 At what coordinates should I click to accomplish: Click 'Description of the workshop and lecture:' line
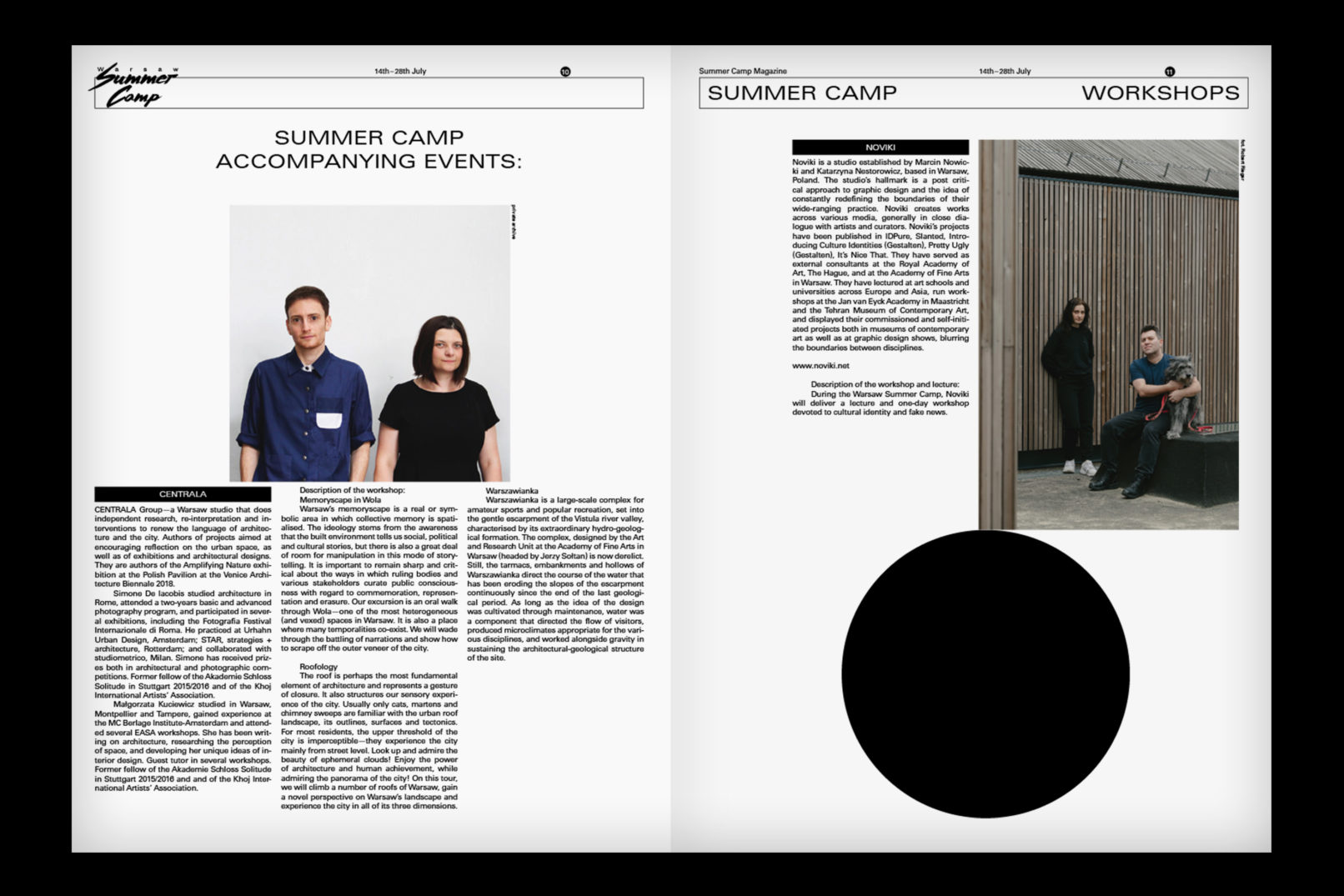[x=885, y=384]
